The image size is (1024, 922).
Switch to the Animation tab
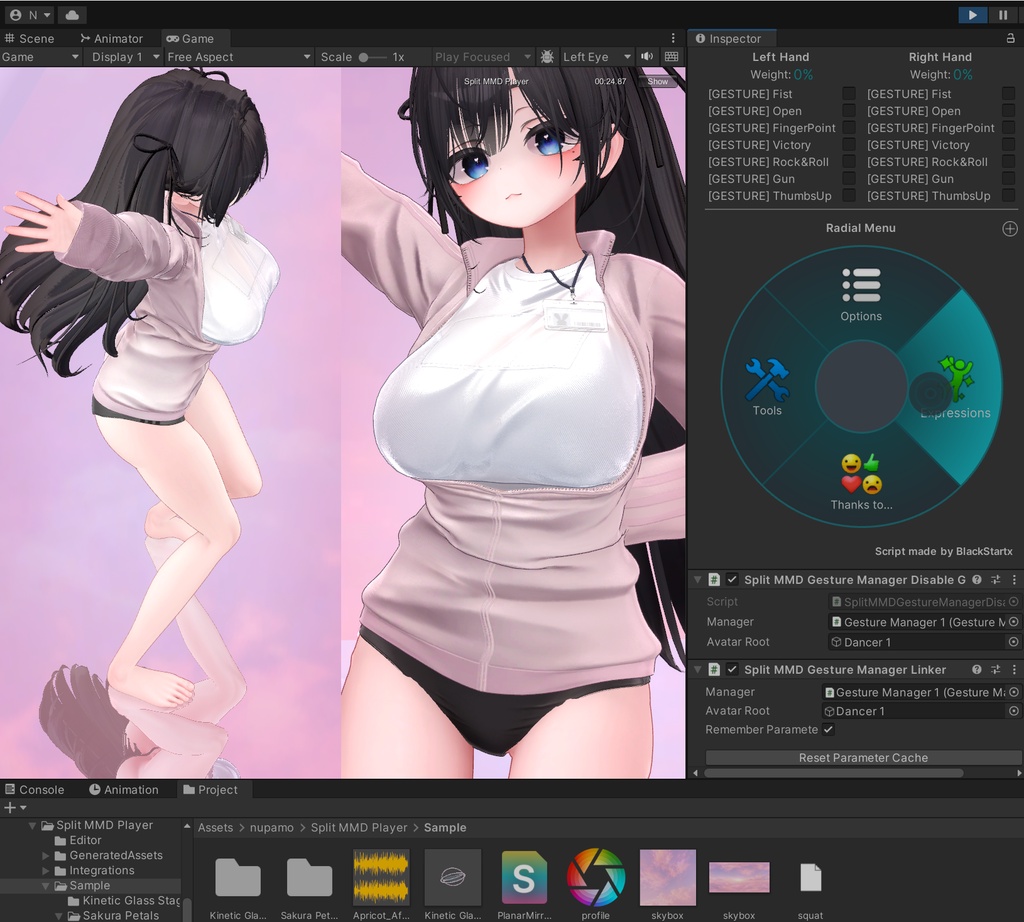pos(124,789)
